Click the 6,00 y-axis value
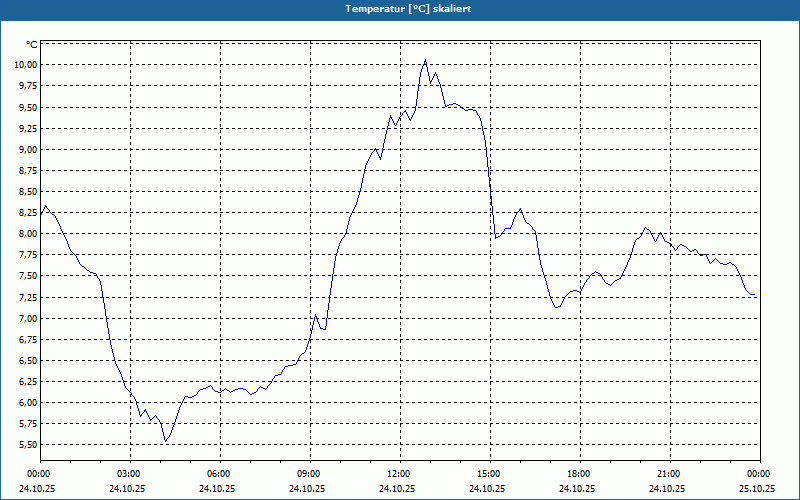 click(28, 403)
